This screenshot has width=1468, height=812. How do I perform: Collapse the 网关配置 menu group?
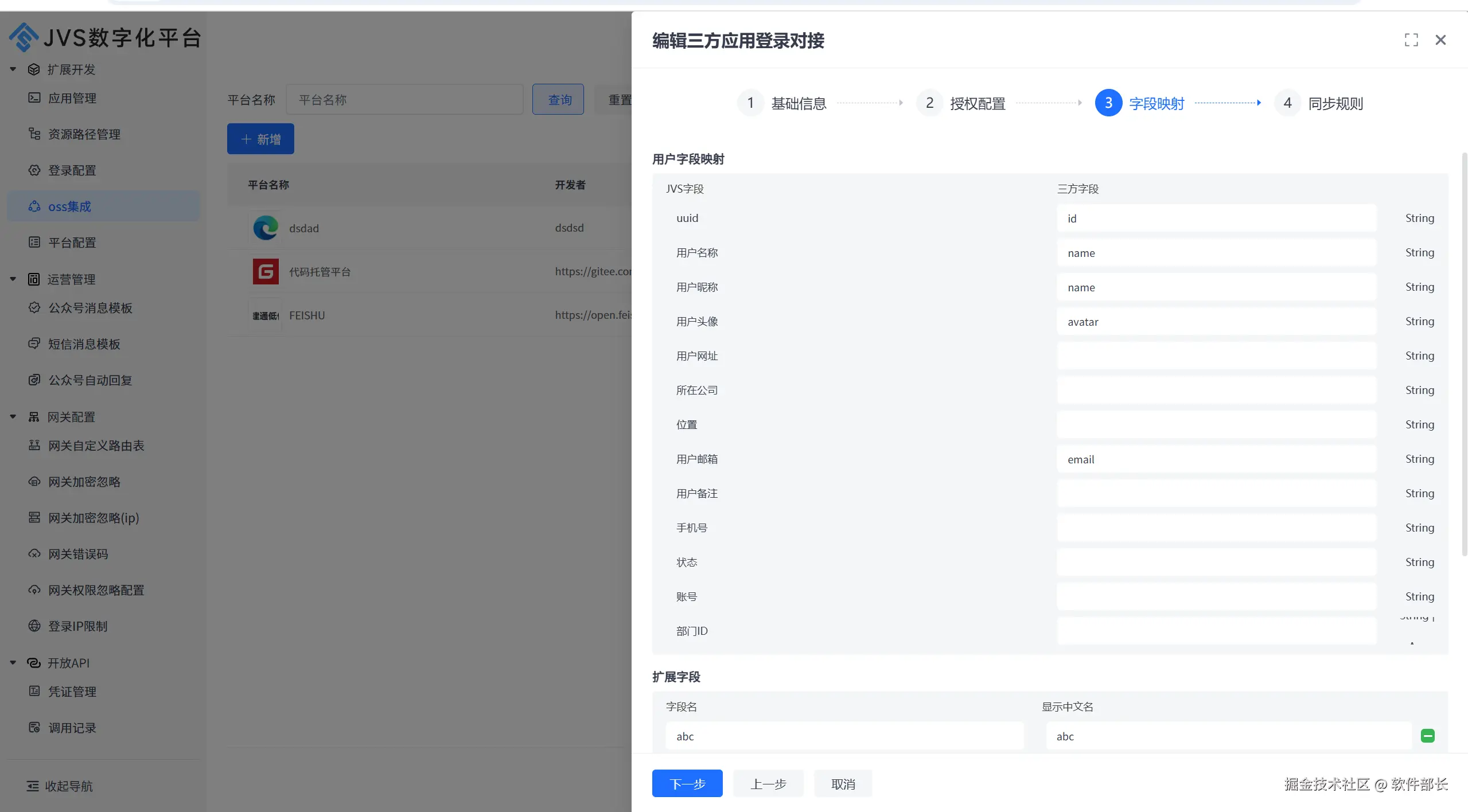(13, 417)
